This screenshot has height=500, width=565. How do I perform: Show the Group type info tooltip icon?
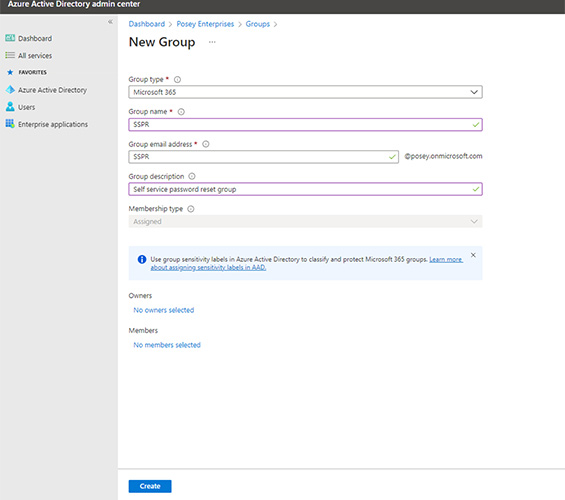coord(177,79)
